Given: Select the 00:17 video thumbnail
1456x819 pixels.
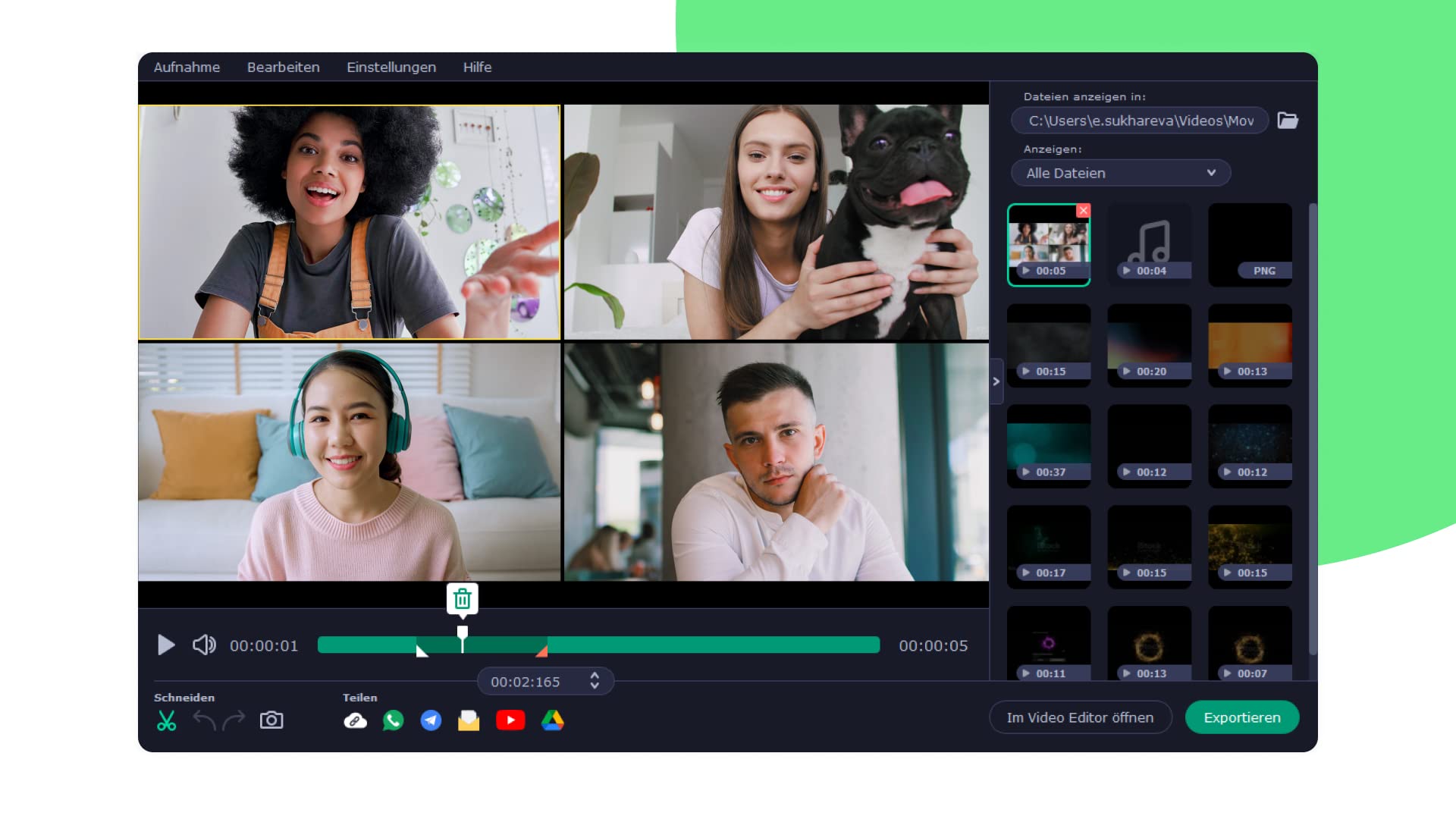Looking at the screenshot, I should tap(1049, 548).
